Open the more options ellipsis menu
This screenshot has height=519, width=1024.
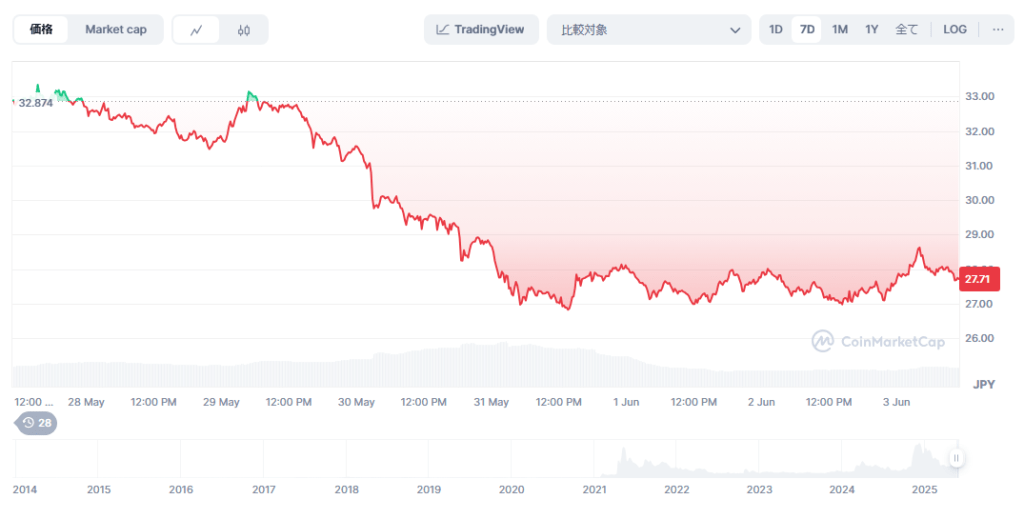[x=997, y=30]
